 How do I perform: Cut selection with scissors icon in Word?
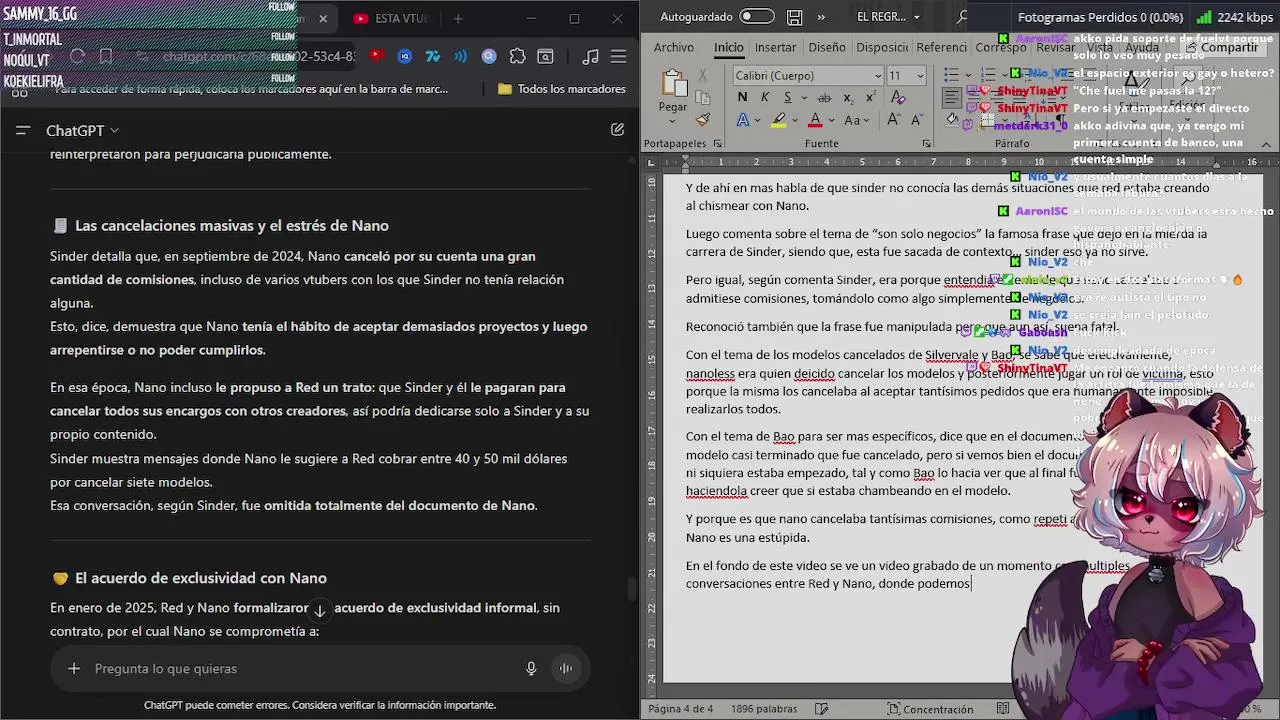click(x=703, y=75)
